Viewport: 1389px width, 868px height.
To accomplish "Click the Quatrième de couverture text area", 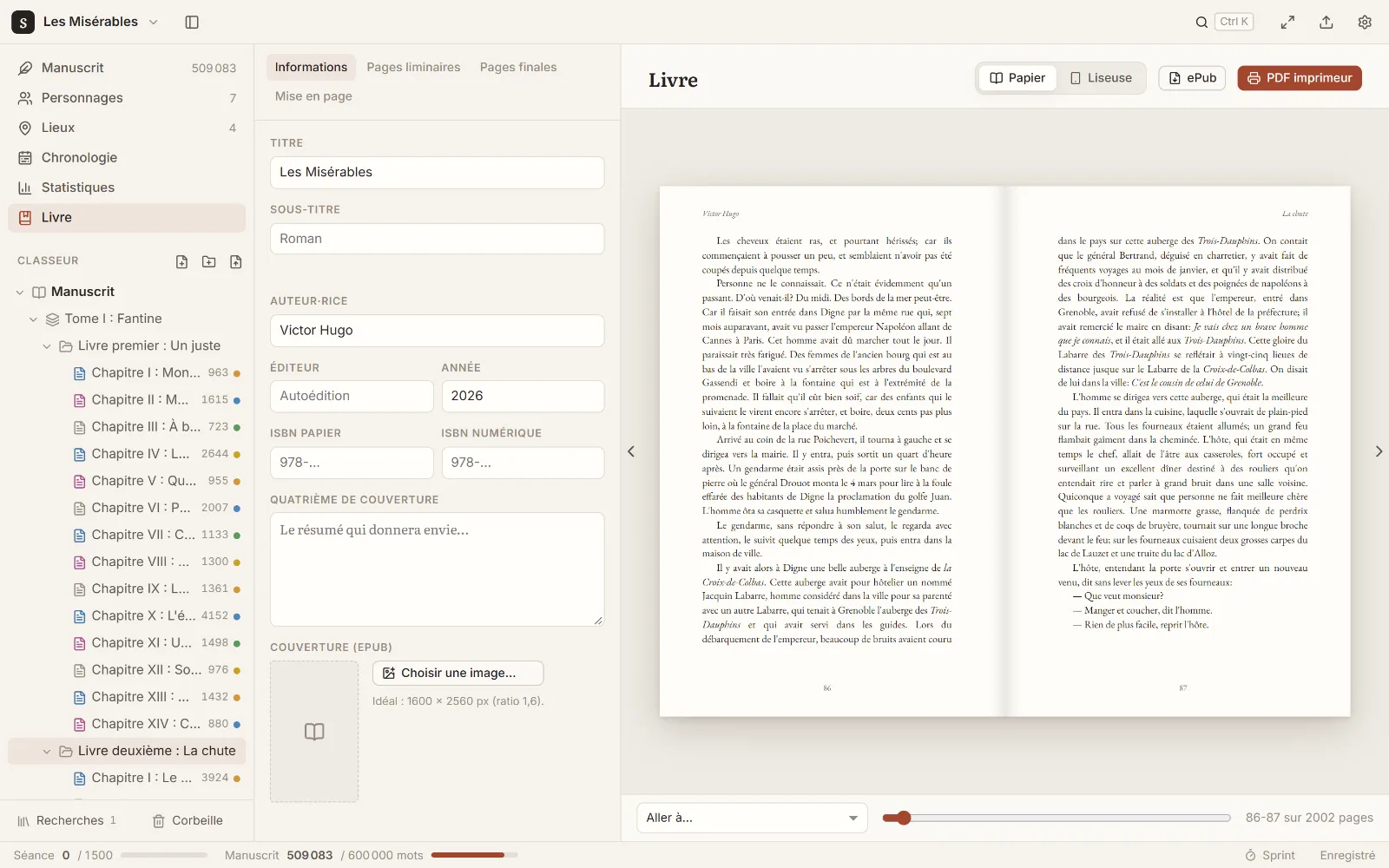I will (x=438, y=569).
